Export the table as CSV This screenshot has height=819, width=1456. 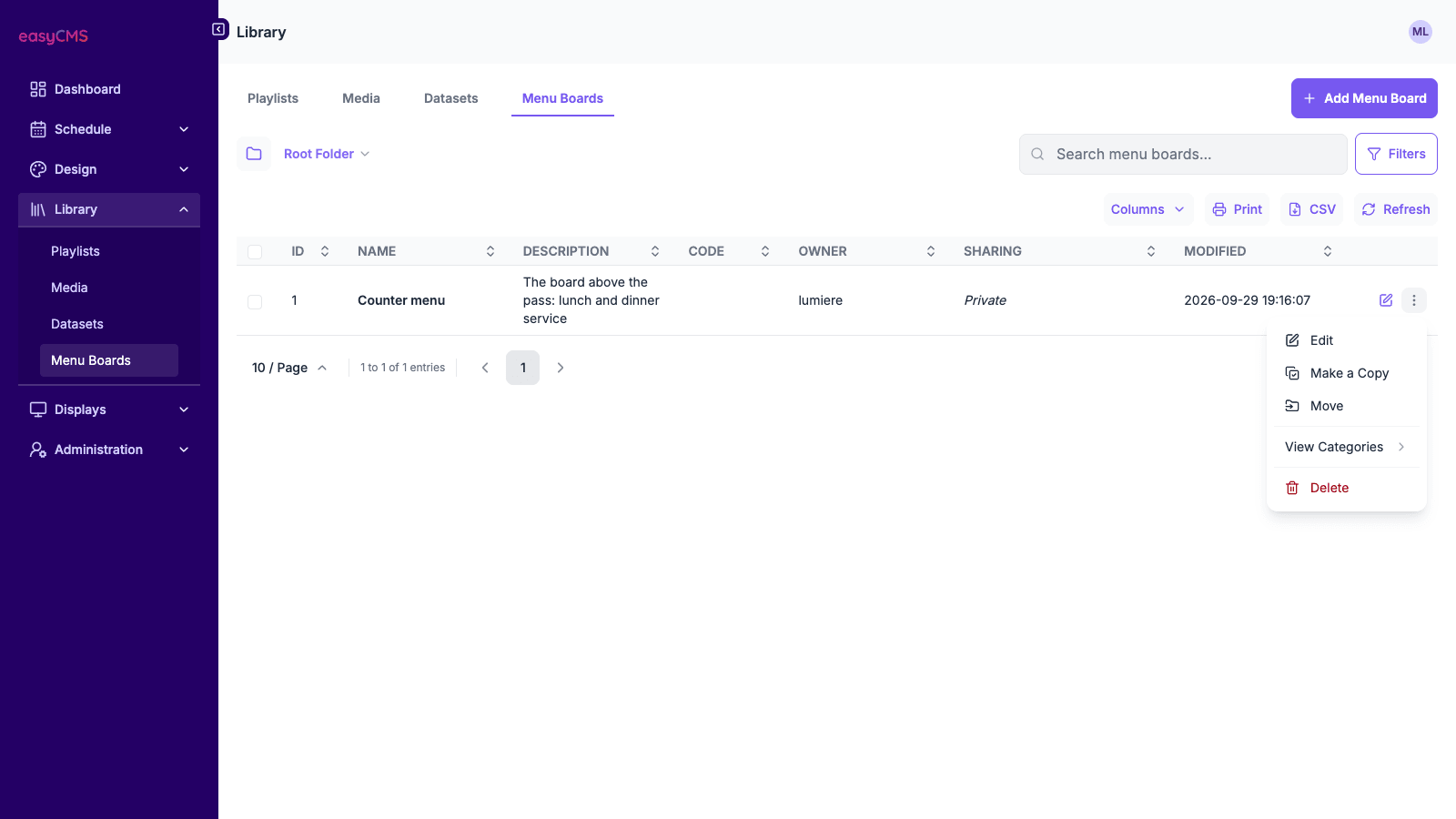[1311, 209]
